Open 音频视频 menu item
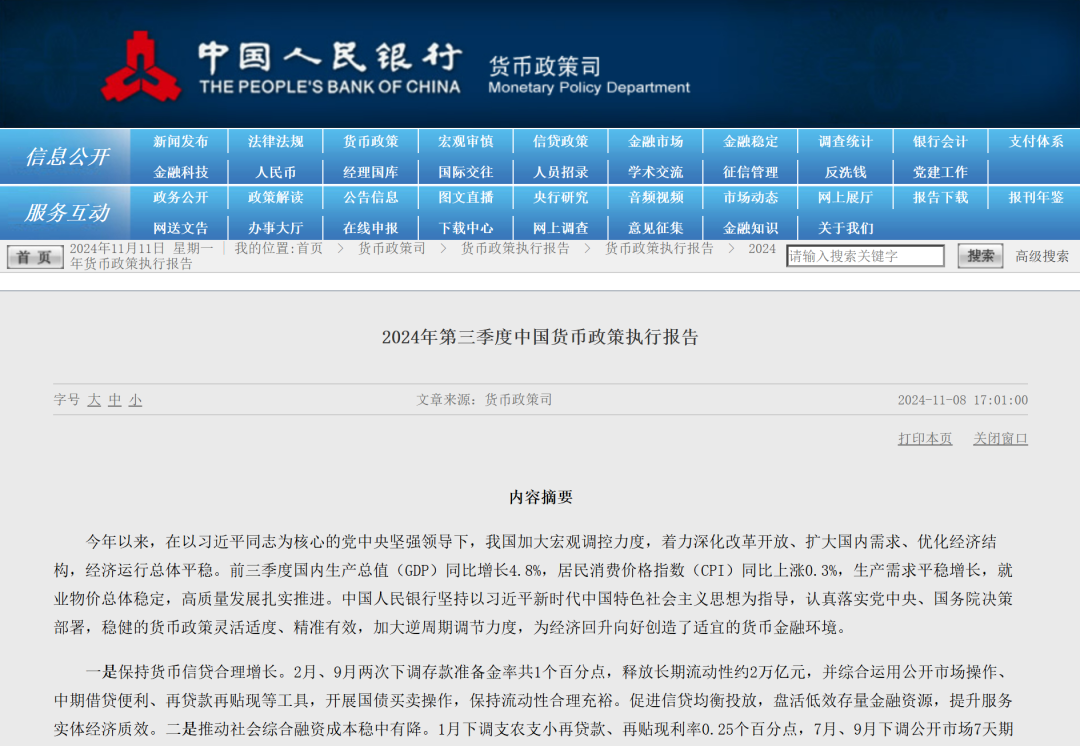This screenshot has width=1080, height=746. point(656,197)
